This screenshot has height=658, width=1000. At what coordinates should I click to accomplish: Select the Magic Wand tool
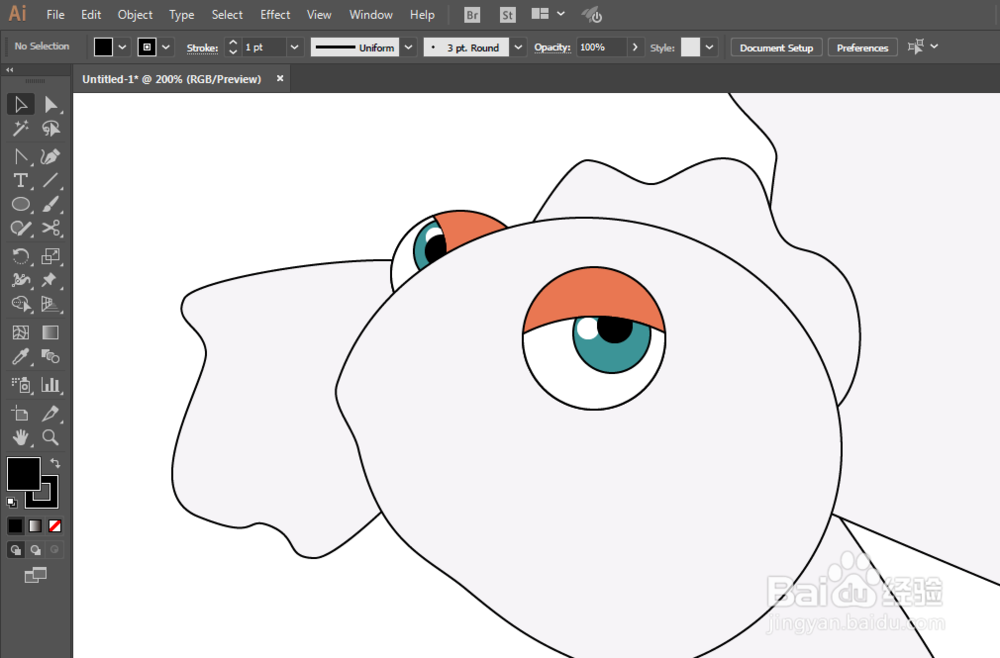point(20,129)
